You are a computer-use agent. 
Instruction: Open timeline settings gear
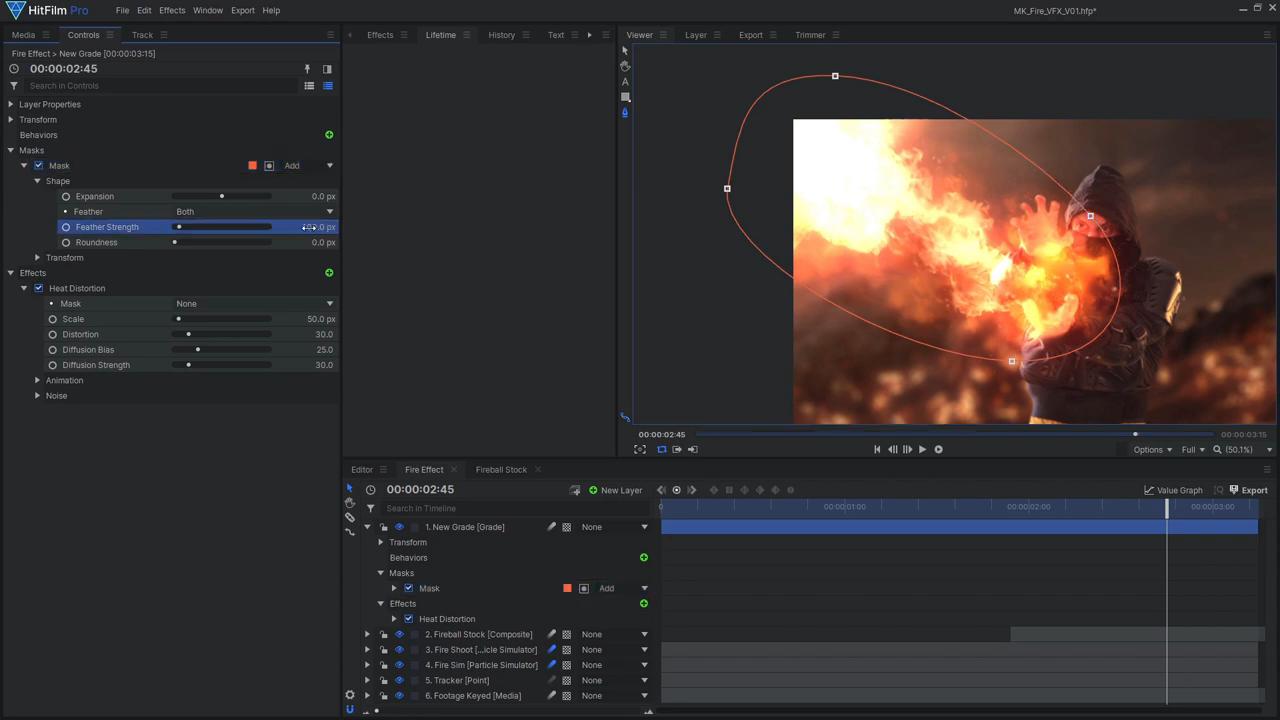point(350,695)
